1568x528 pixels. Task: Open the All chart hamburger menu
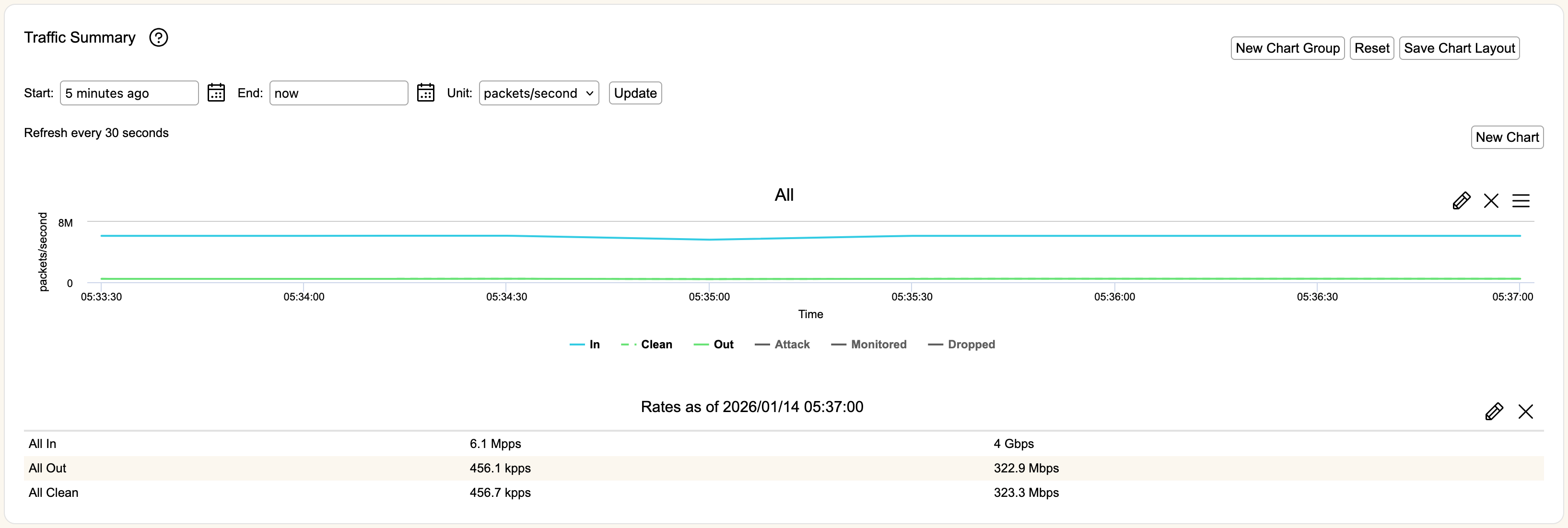tap(1521, 201)
